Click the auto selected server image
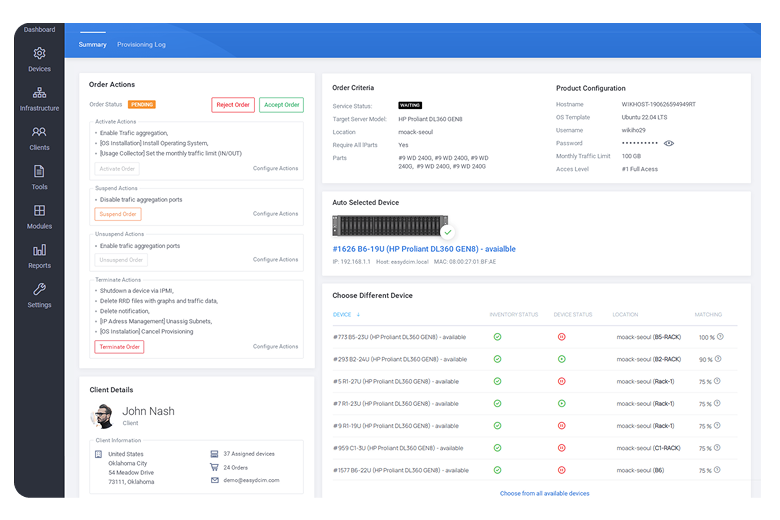Screen dimensions: 780x520 [x=390, y=226]
